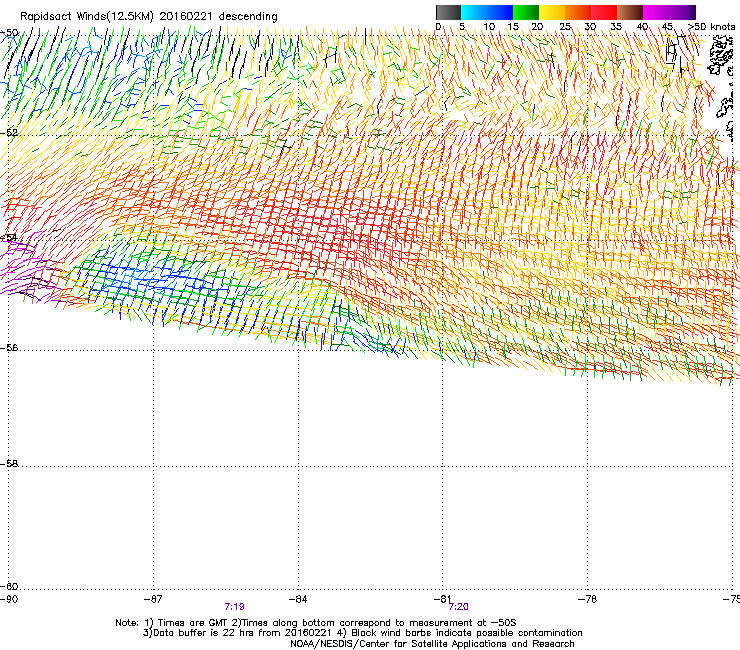
Task: Select the "-56" latitude axis label
Action: click(x=9, y=347)
